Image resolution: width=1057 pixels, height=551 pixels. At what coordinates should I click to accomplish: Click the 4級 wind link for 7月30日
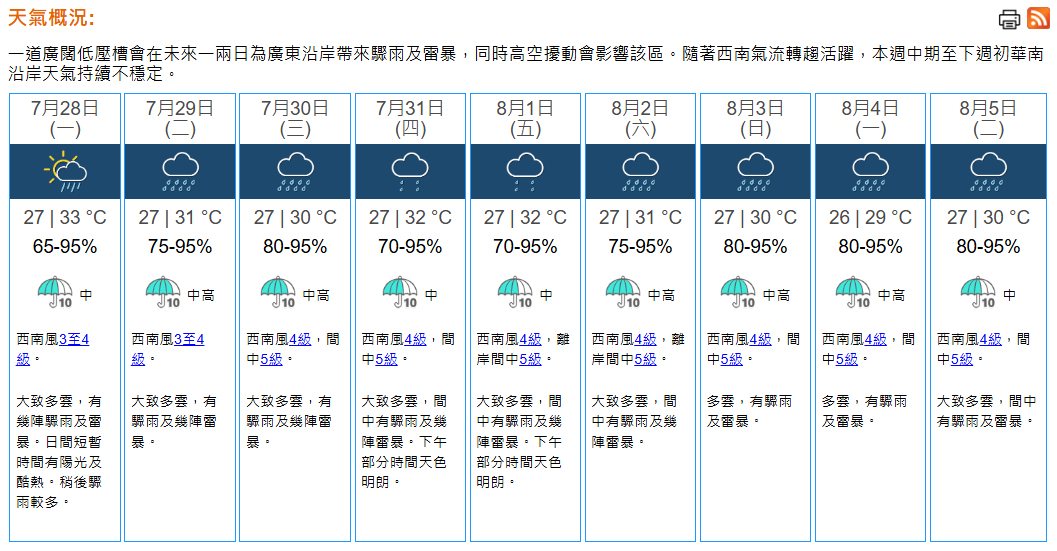point(300,340)
